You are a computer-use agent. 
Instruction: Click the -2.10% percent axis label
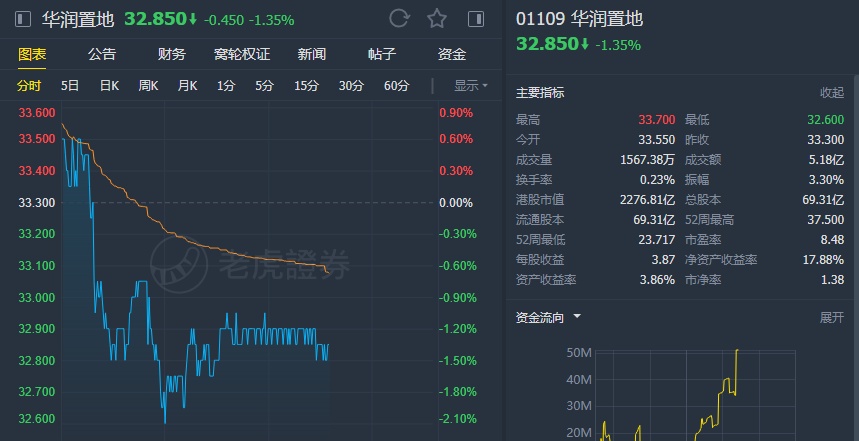pyautogui.click(x=456, y=419)
